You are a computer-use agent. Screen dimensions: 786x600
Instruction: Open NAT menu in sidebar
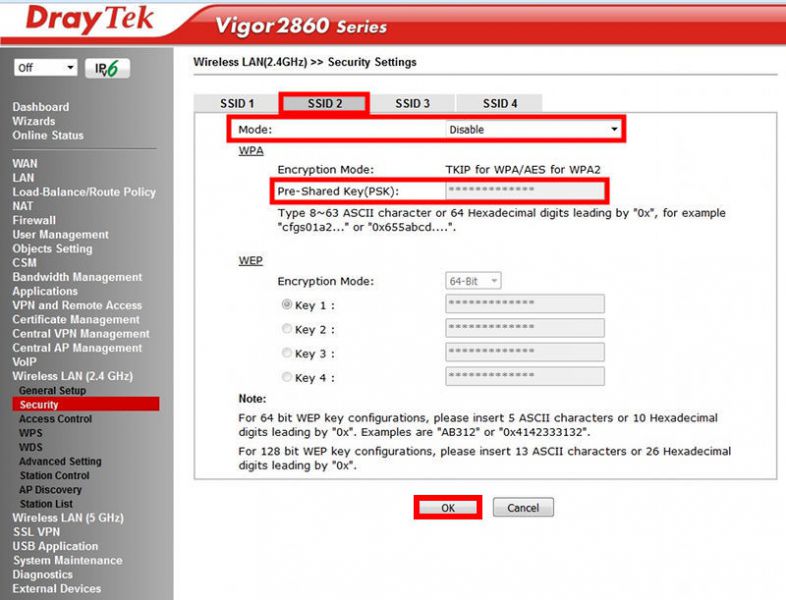click(23, 206)
